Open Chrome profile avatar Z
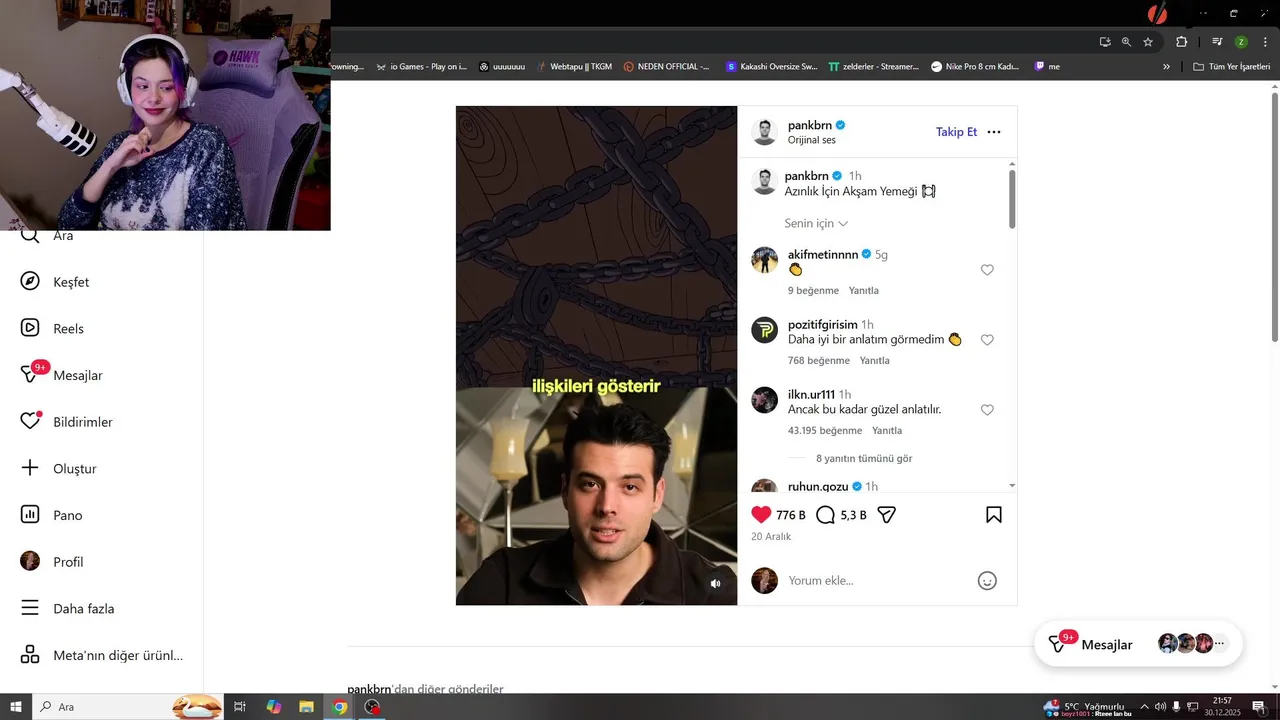 pyautogui.click(x=1241, y=42)
